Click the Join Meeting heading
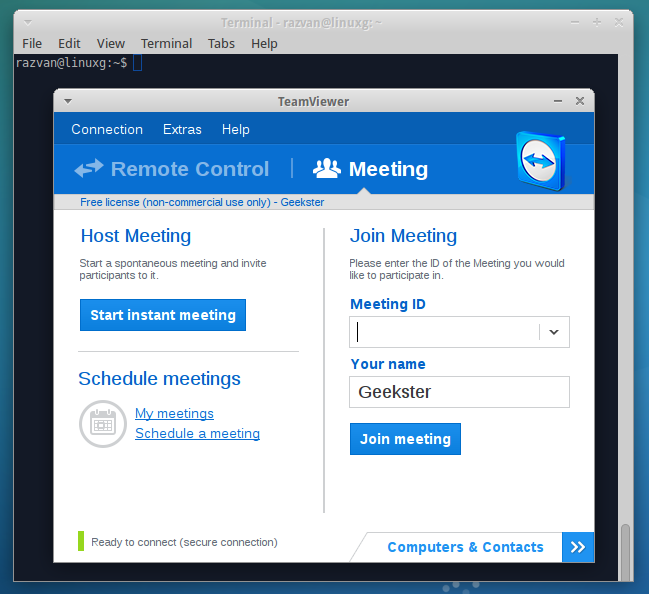Image resolution: width=649 pixels, height=594 pixels. coord(403,236)
